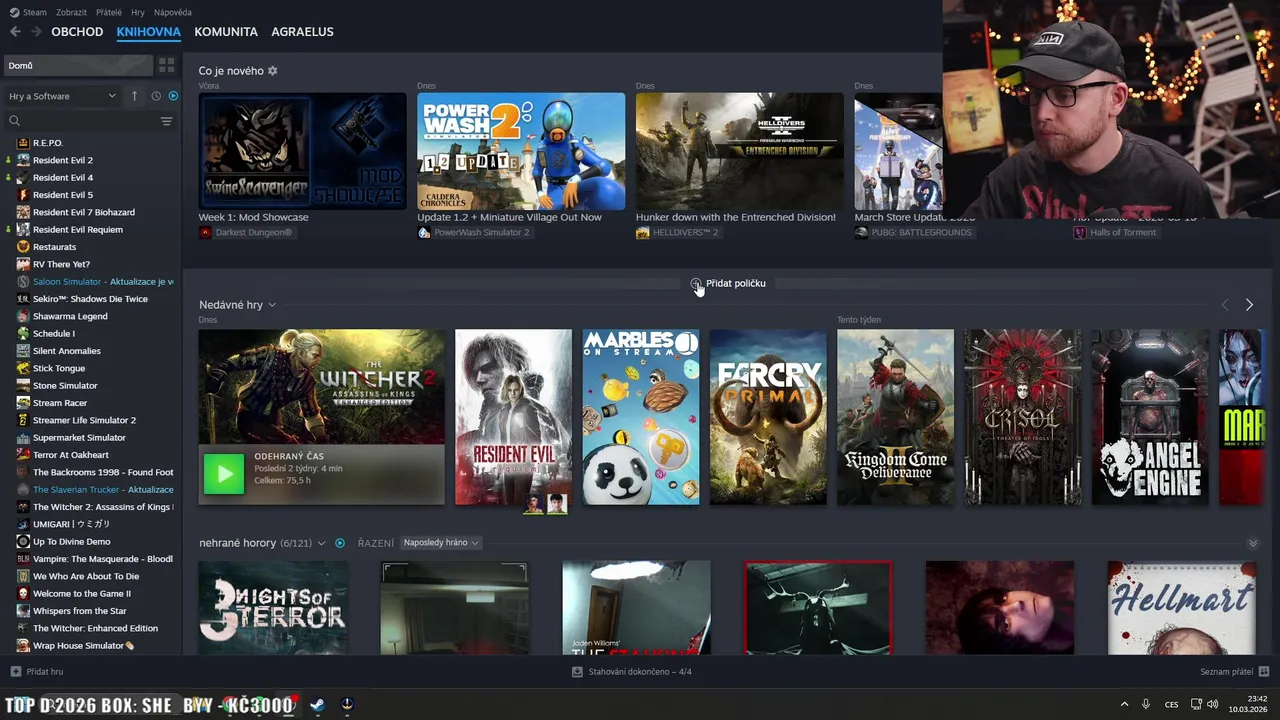
Task: Switch to collections grid view icon
Action: 166,66
